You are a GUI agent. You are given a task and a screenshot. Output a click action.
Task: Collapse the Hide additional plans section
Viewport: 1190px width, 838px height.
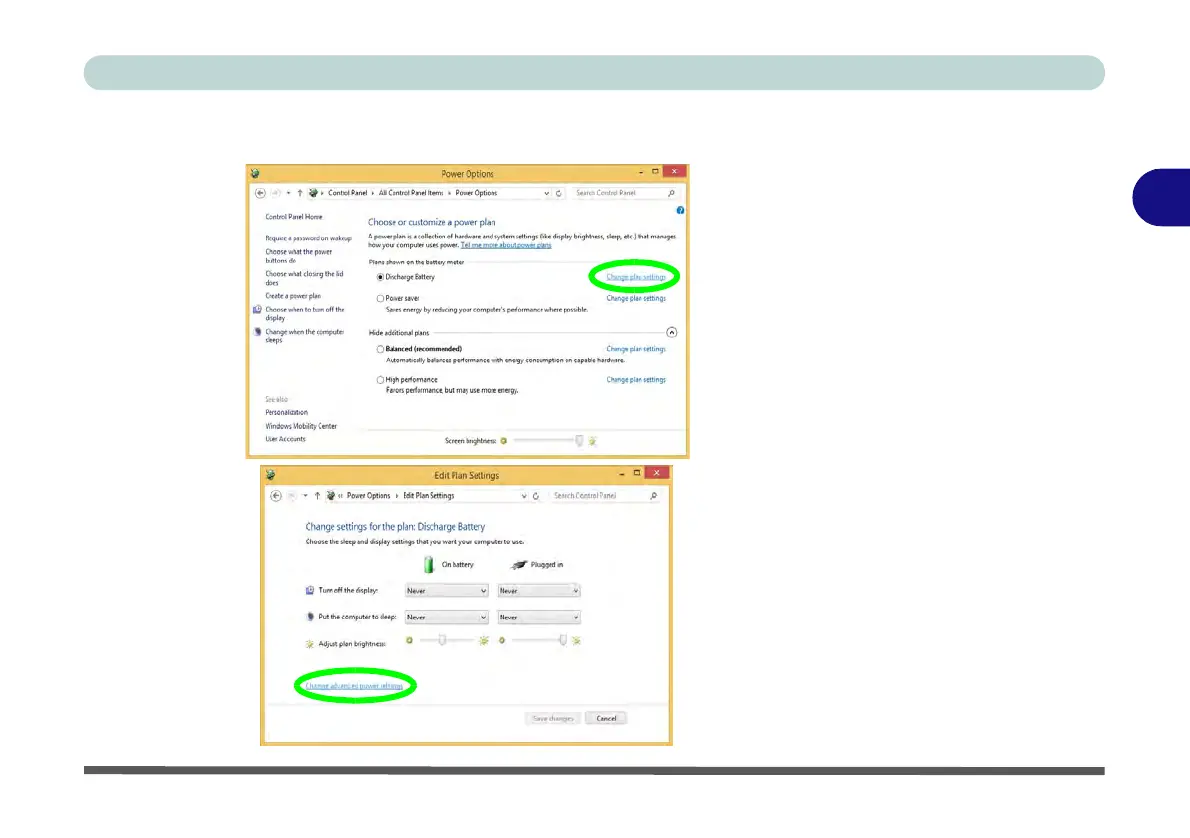point(671,332)
